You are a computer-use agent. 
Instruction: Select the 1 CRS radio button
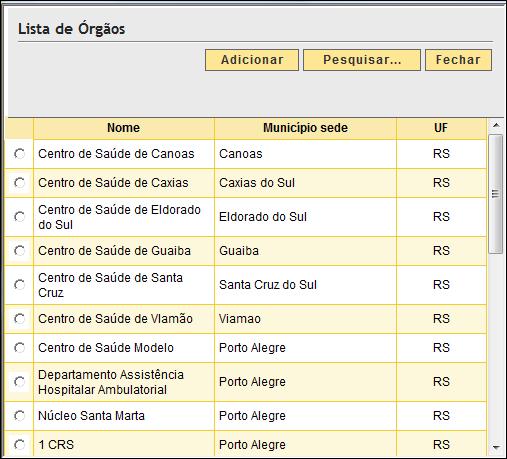[20, 445]
